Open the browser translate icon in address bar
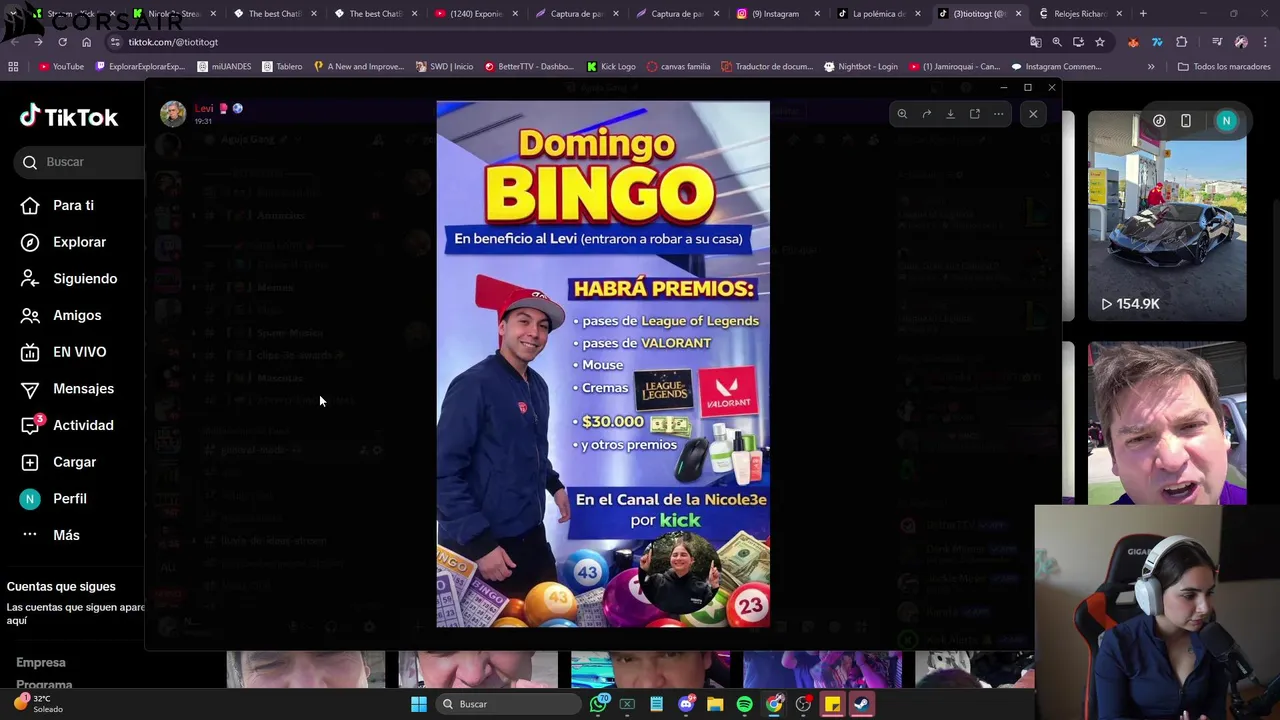Screen dimensions: 1280x720 coord(1036,42)
